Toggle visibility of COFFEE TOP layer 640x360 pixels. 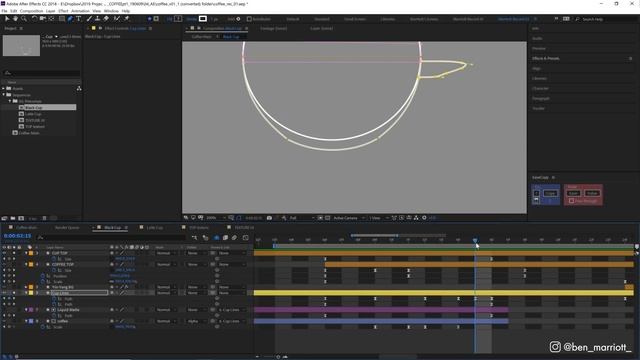(x=4, y=264)
